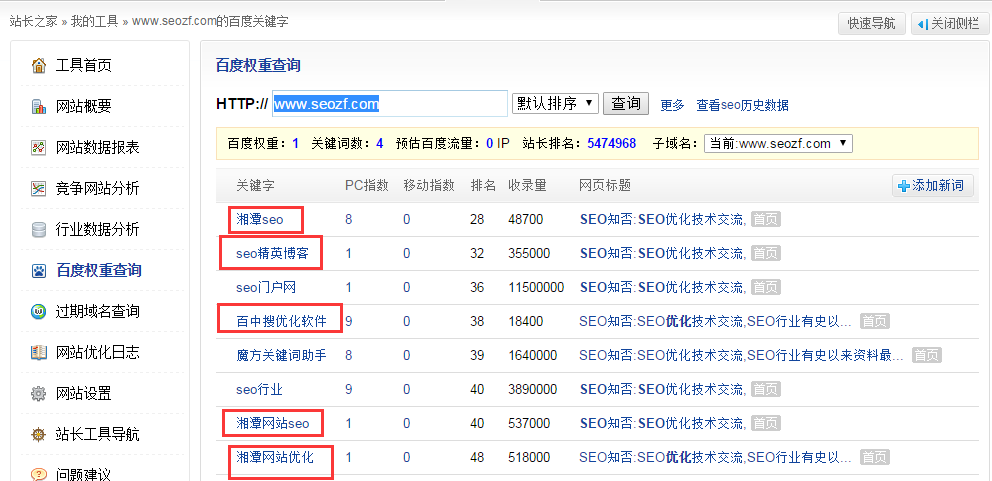
Task: Click PC指数 value 8 for 湘潭seo
Action: tap(349, 220)
